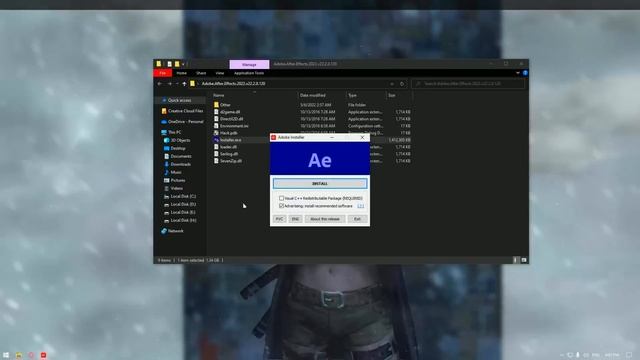This screenshot has height=360, width=640.
Task: Click the address bar path text
Action: pos(233,84)
